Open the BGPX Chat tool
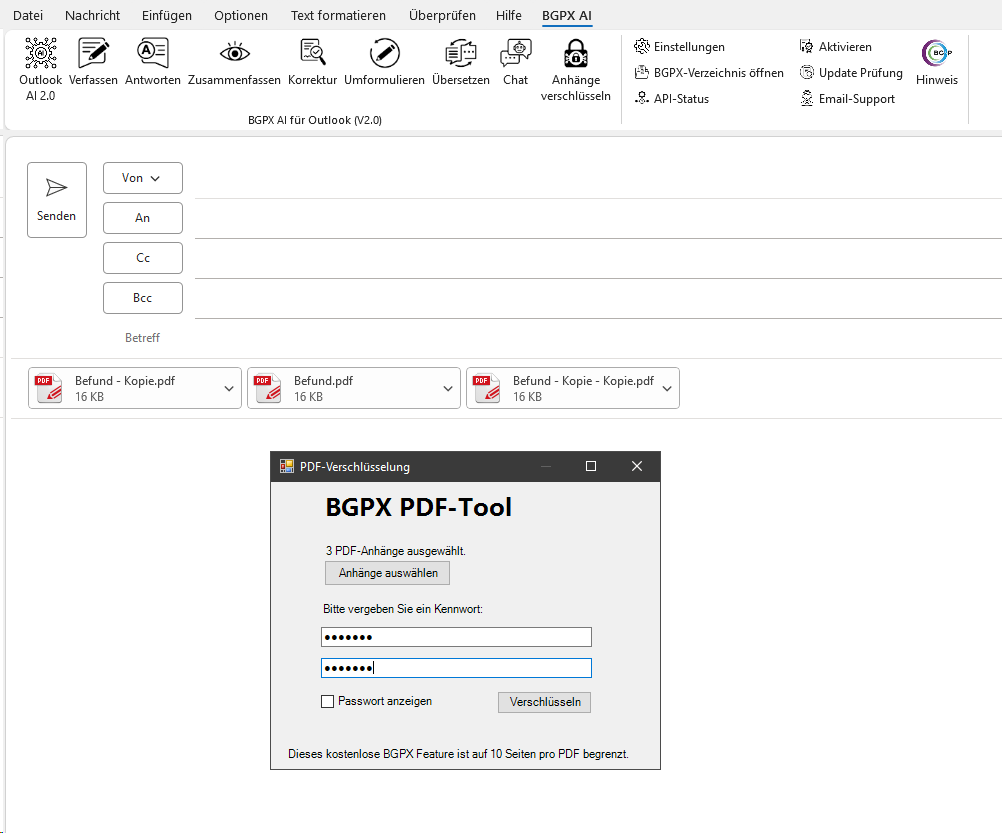 coord(516,54)
